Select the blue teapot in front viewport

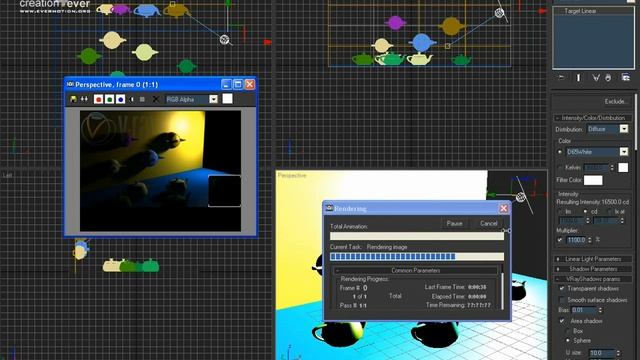422,42
